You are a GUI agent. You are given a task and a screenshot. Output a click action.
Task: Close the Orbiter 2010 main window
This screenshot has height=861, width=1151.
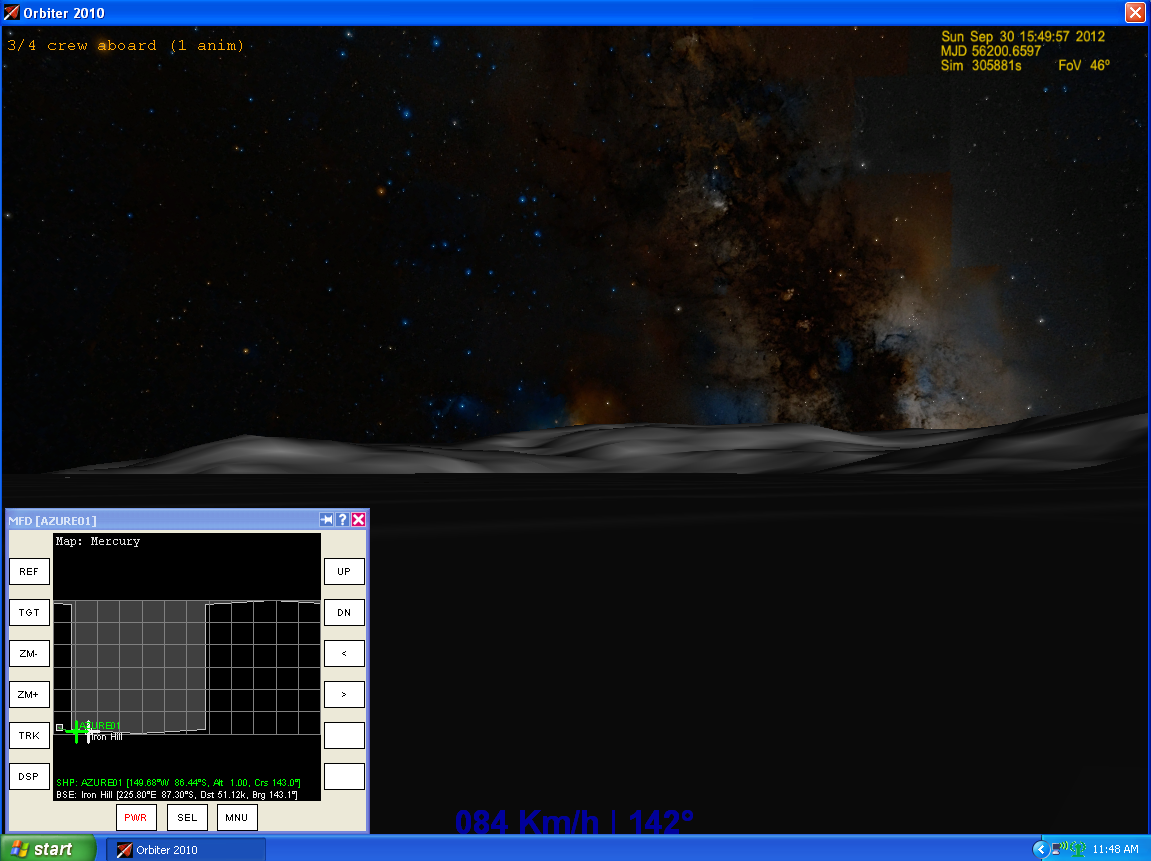pyautogui.click(x=1135, y=12)
